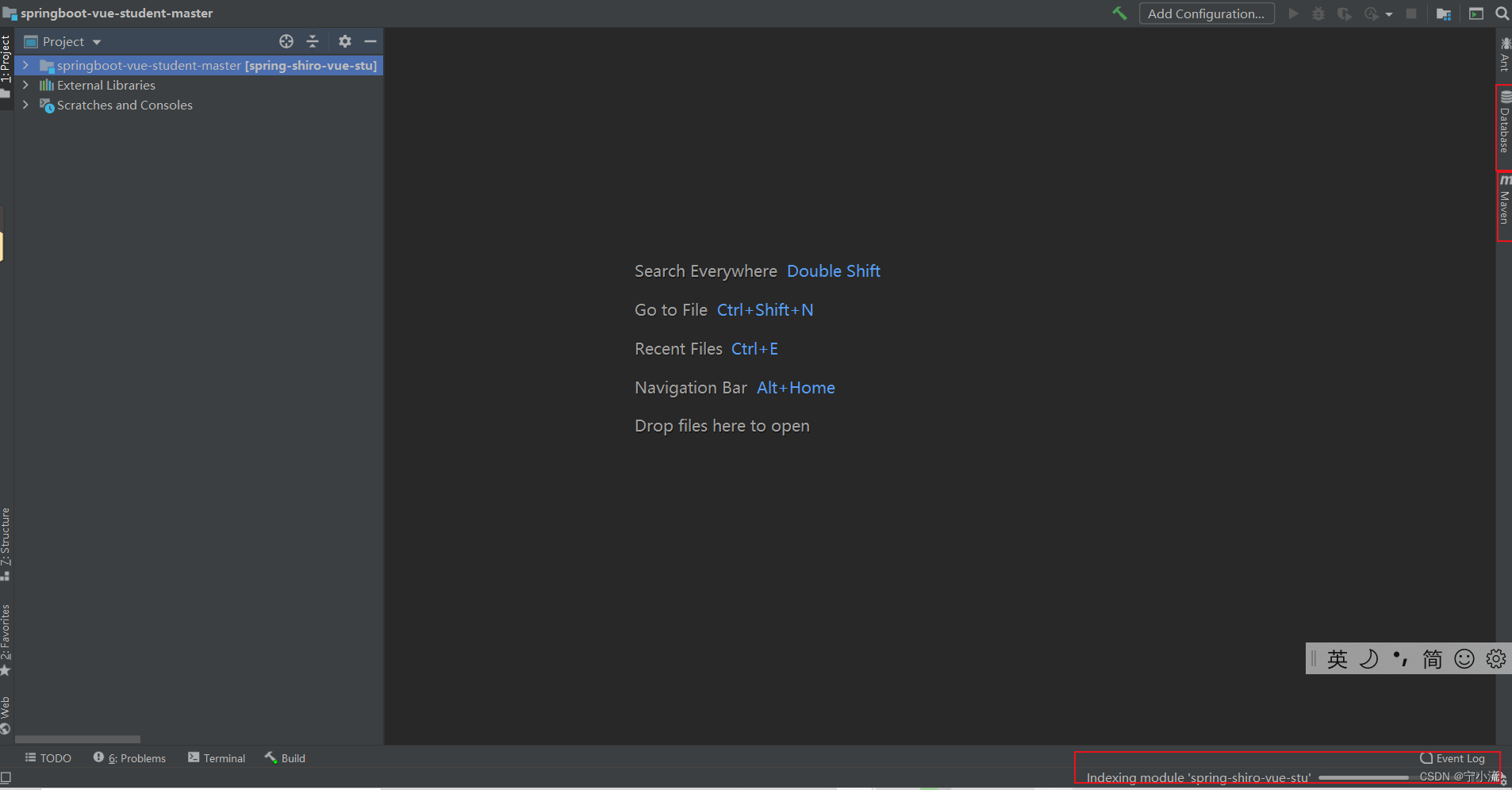Open the 2: Favorites side tab
Screen dimensions: 1512x790
pos(6,639)
